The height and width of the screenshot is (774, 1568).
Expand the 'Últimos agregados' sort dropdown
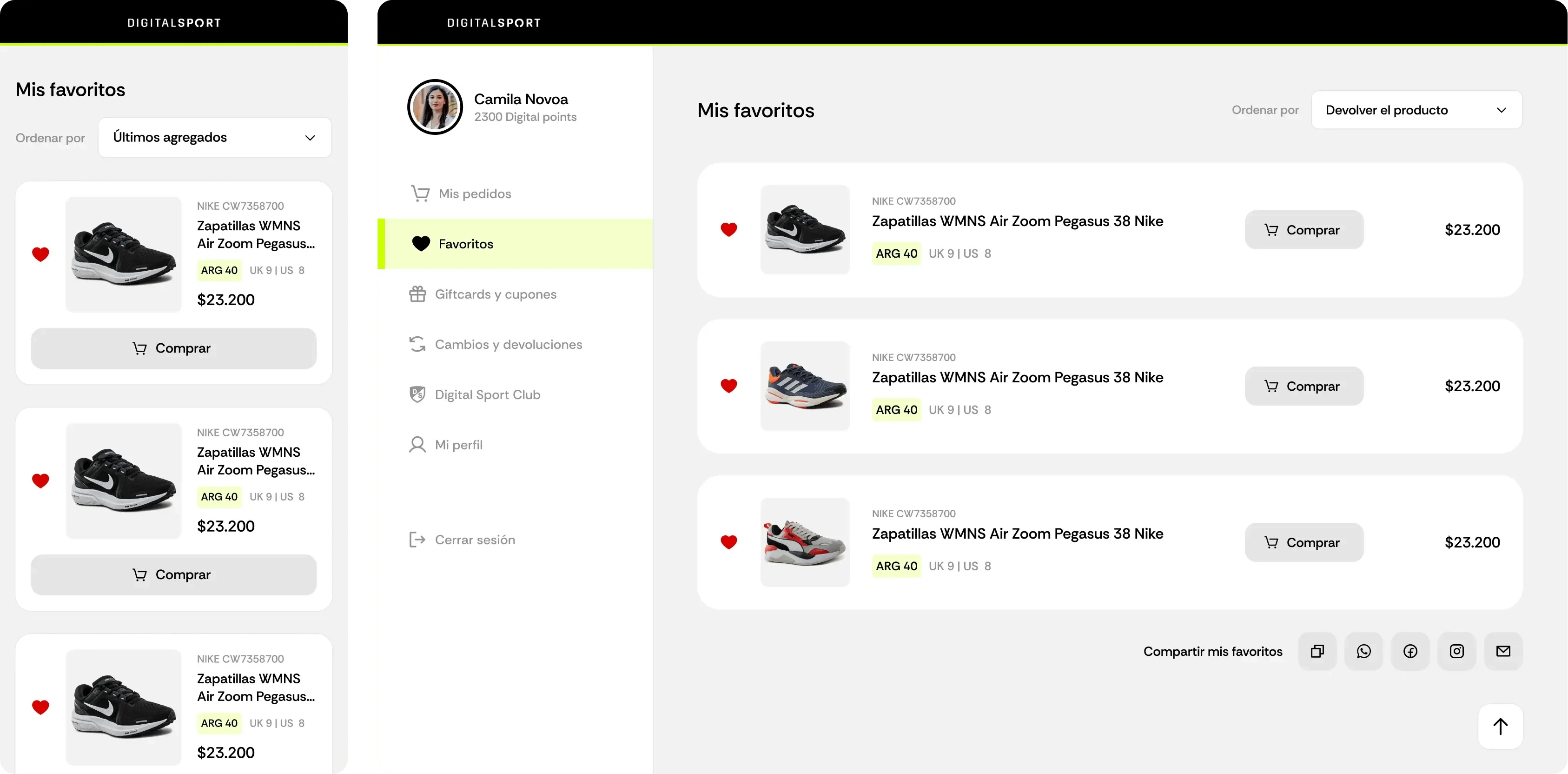tap(214, 138)
